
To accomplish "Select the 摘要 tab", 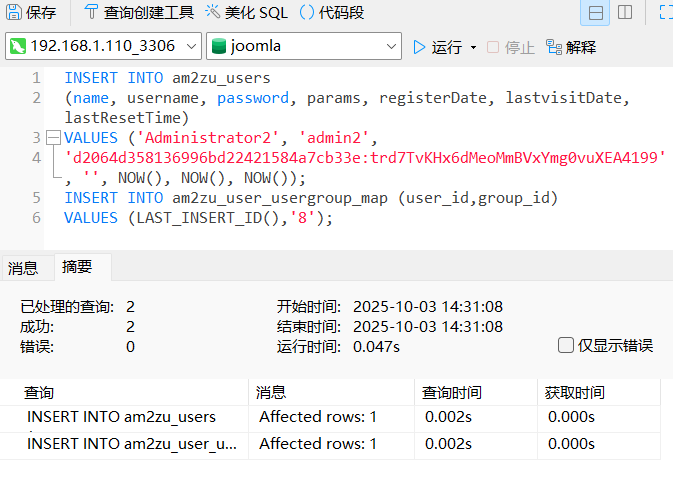I will click(x=77, y=267).
